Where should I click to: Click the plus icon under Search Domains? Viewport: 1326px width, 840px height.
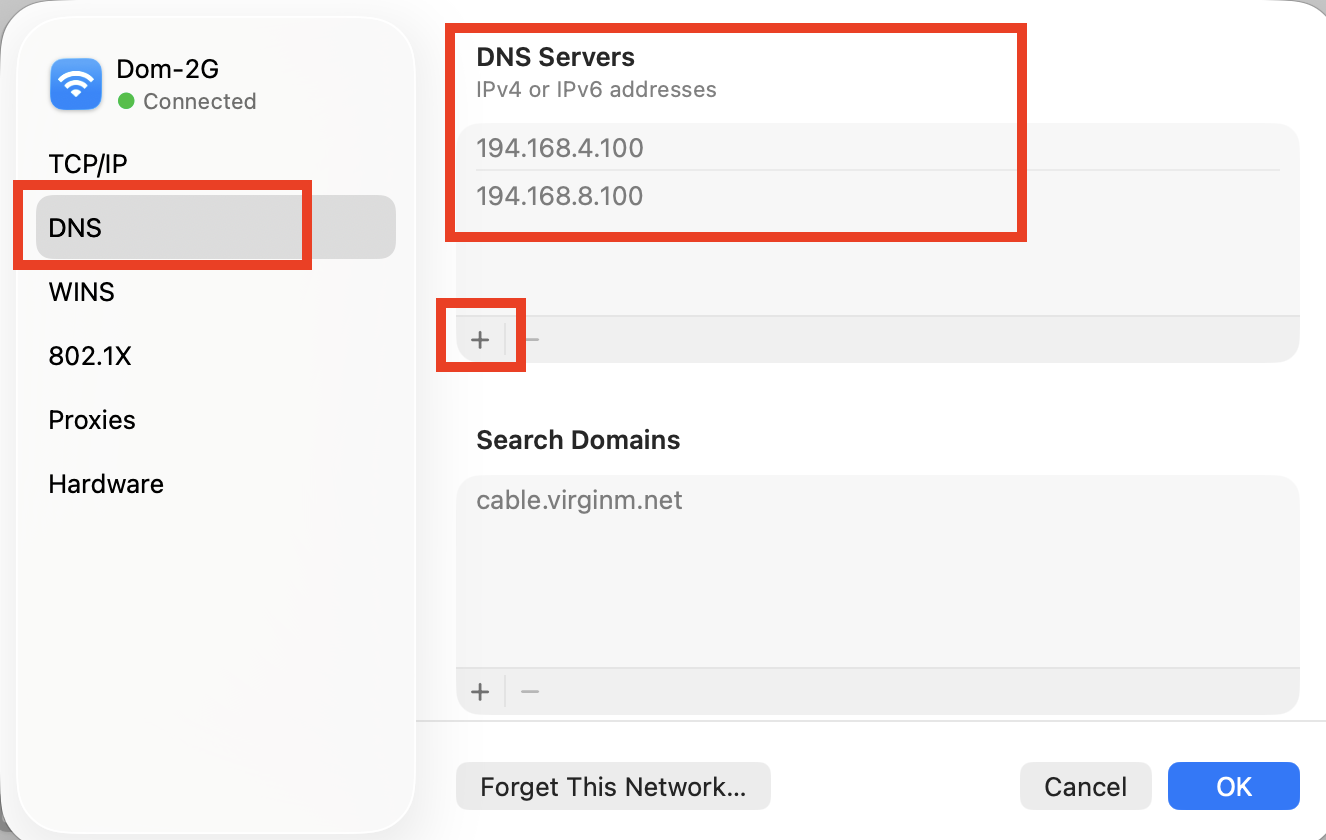coord(480,691)
